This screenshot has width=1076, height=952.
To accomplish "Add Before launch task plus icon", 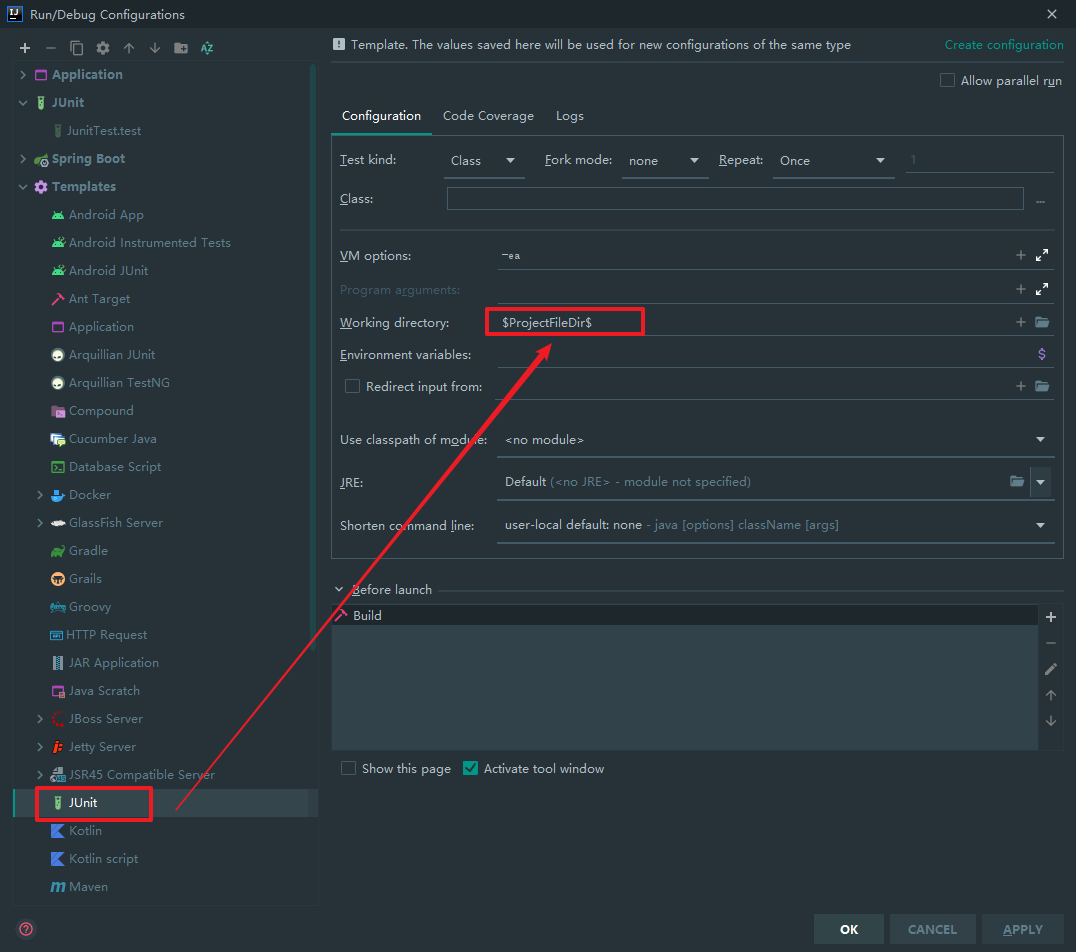I will pos(1051,617).
